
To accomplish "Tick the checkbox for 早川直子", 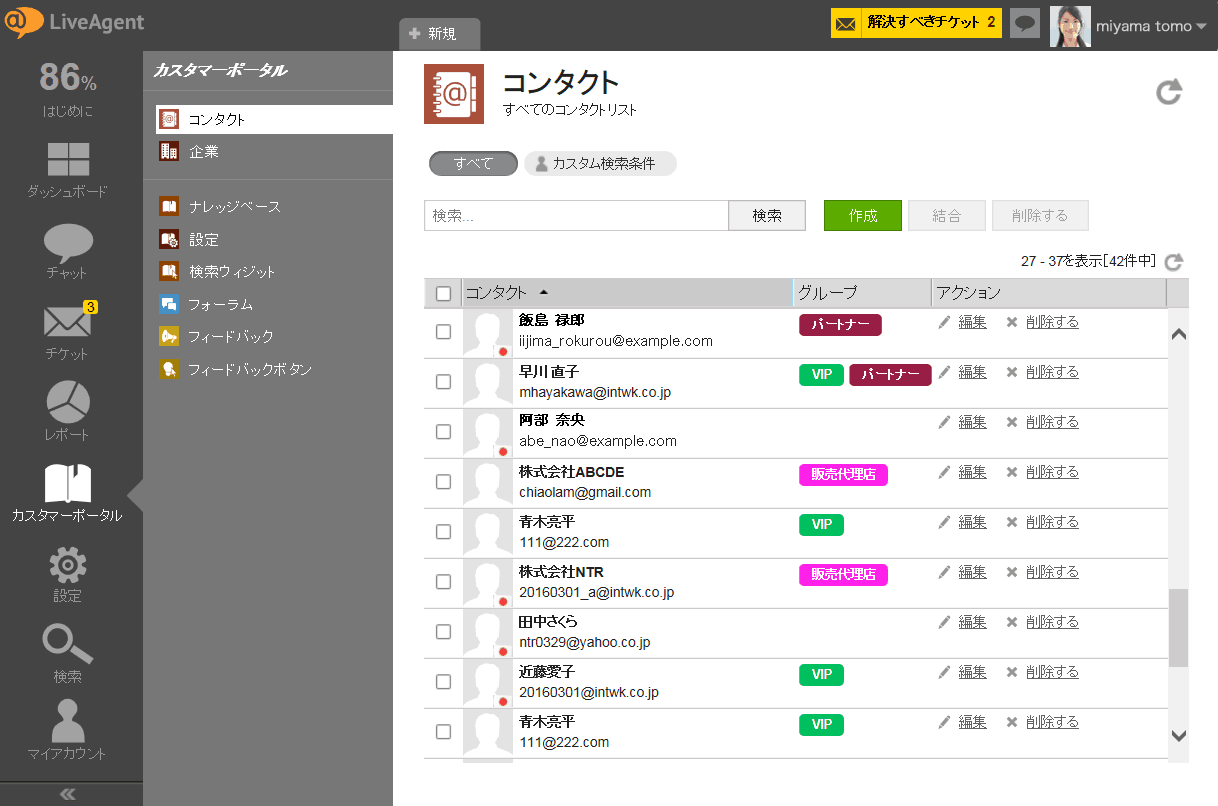I will tap(443, 382).
